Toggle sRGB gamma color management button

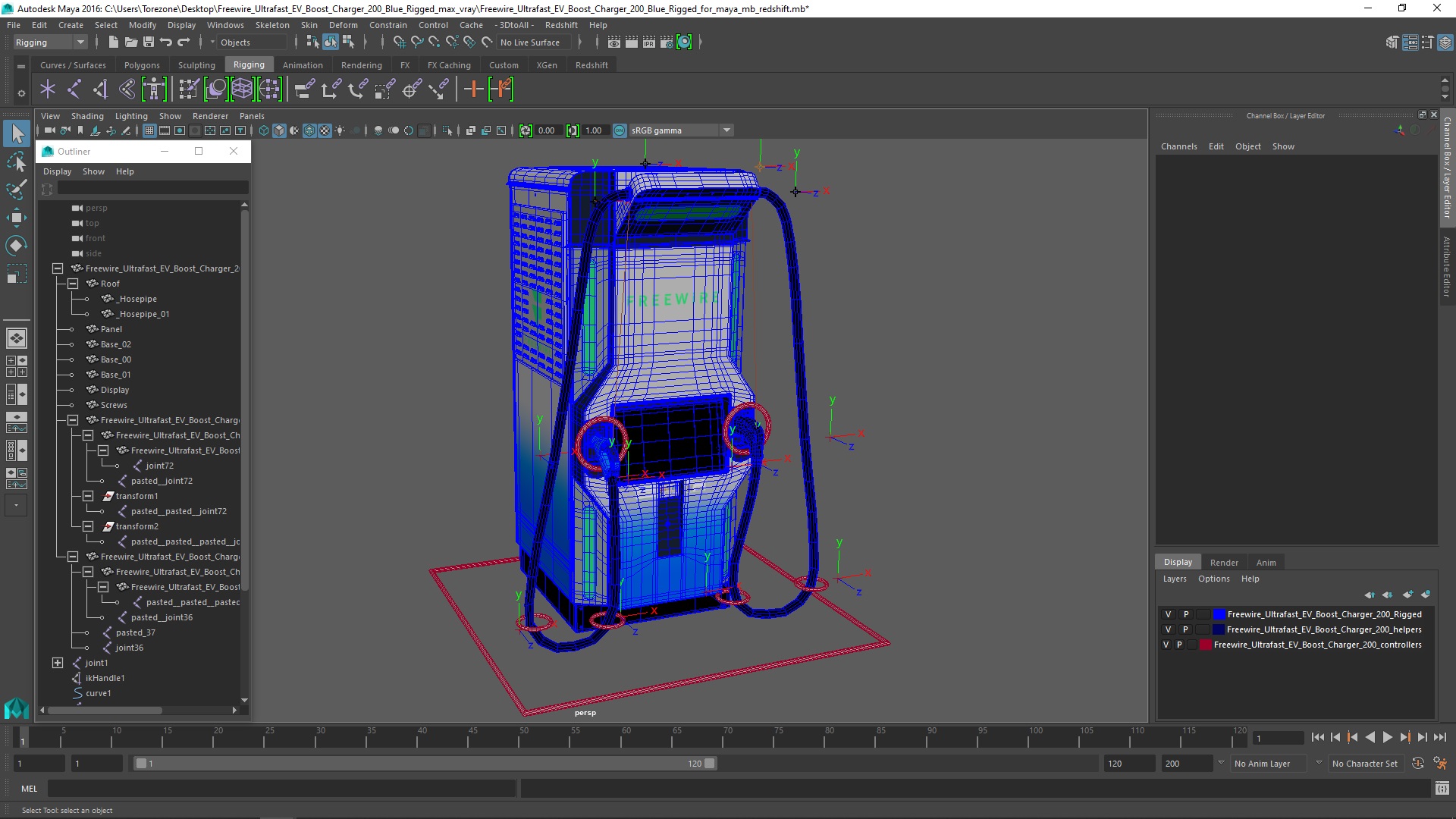pos(620,130)
